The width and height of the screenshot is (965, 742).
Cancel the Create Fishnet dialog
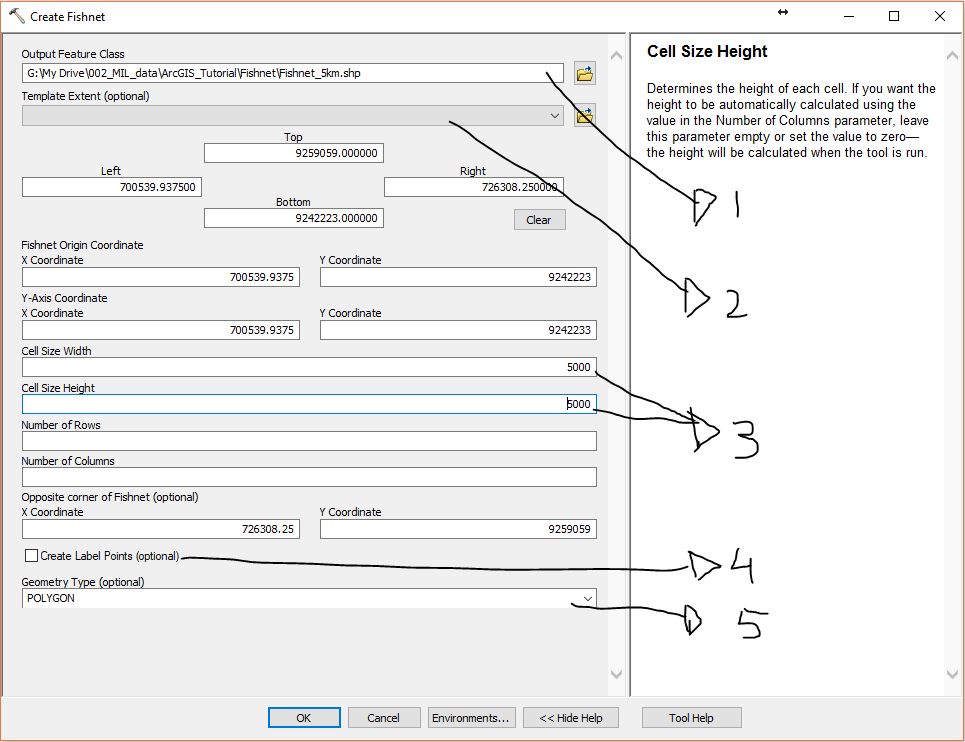pyautogui.click(x=385, y=717)
